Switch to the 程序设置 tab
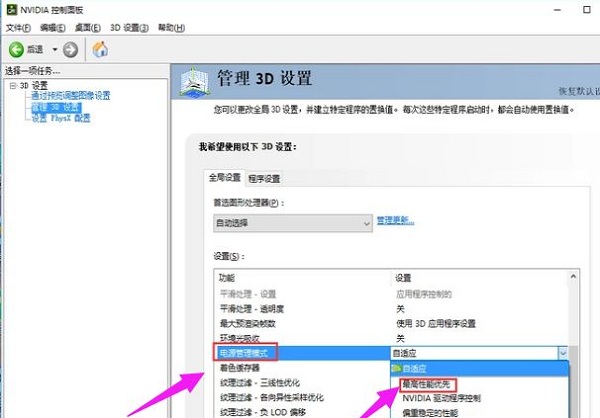 tap(264, 178)
